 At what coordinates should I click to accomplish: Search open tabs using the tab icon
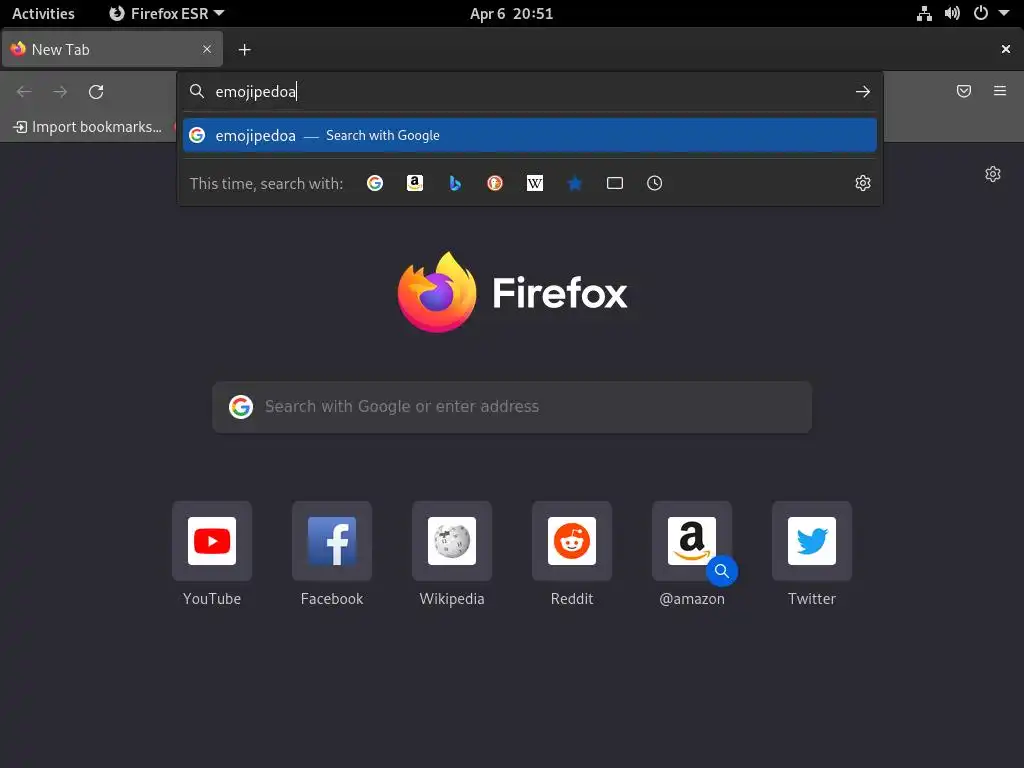pos(615,184)
